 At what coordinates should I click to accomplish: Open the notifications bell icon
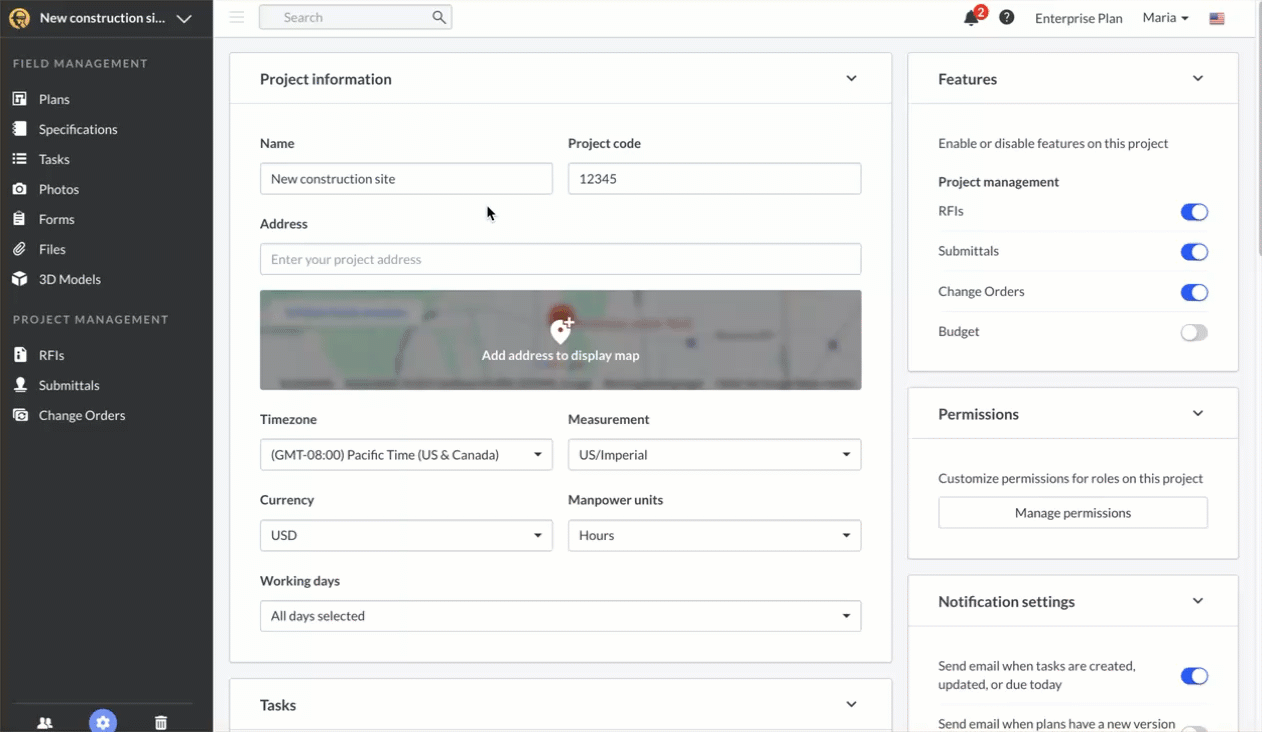971,18
